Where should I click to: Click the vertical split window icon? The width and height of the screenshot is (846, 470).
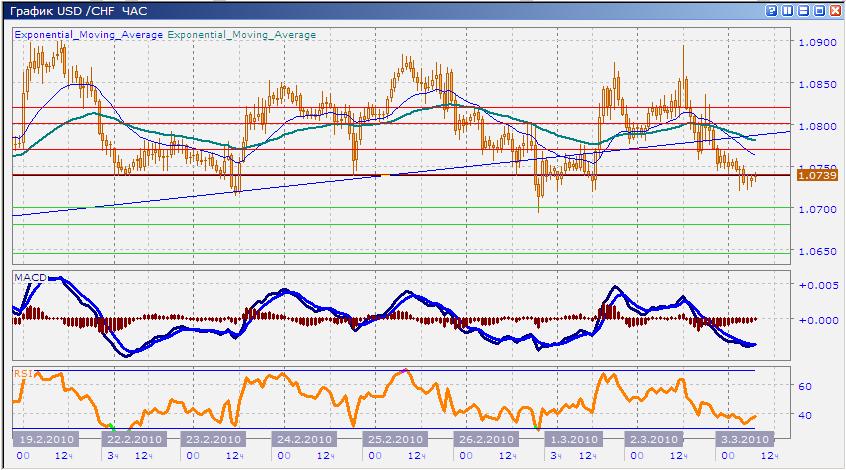tap(788, 10)
